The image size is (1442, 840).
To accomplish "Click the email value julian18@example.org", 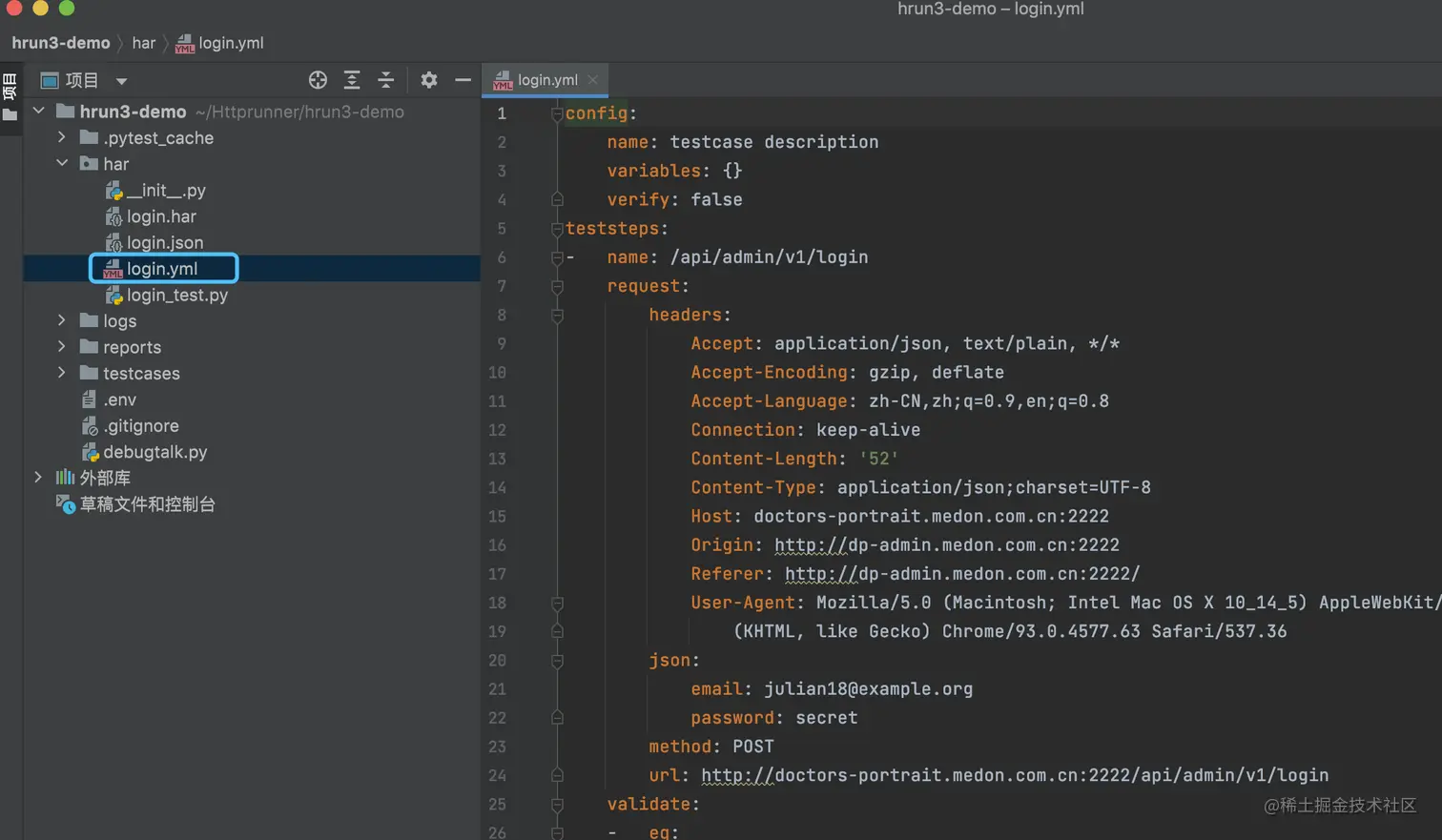I will click(x=869, y=689).
